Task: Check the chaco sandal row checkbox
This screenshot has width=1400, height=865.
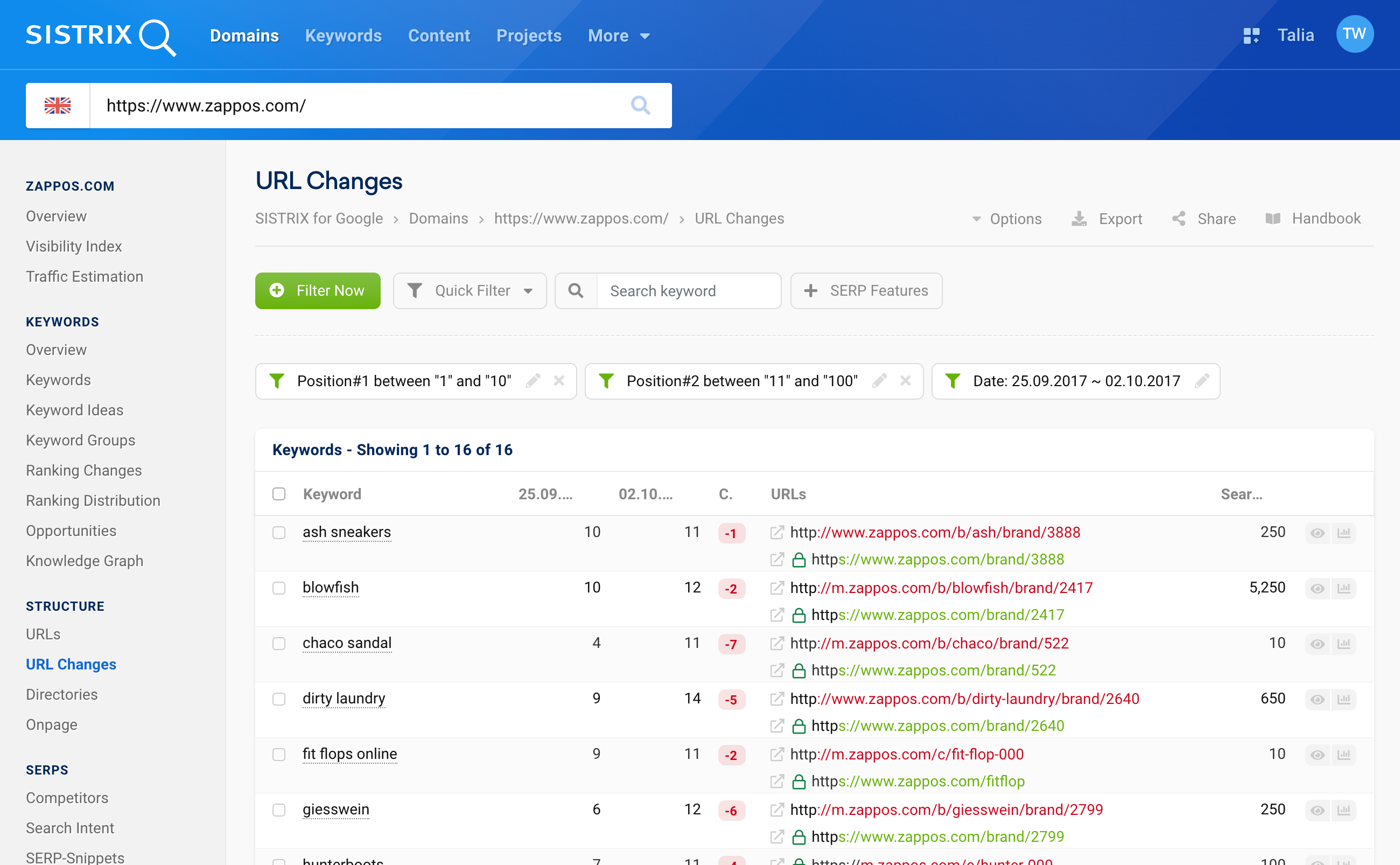Action: [x=279, y=644]
